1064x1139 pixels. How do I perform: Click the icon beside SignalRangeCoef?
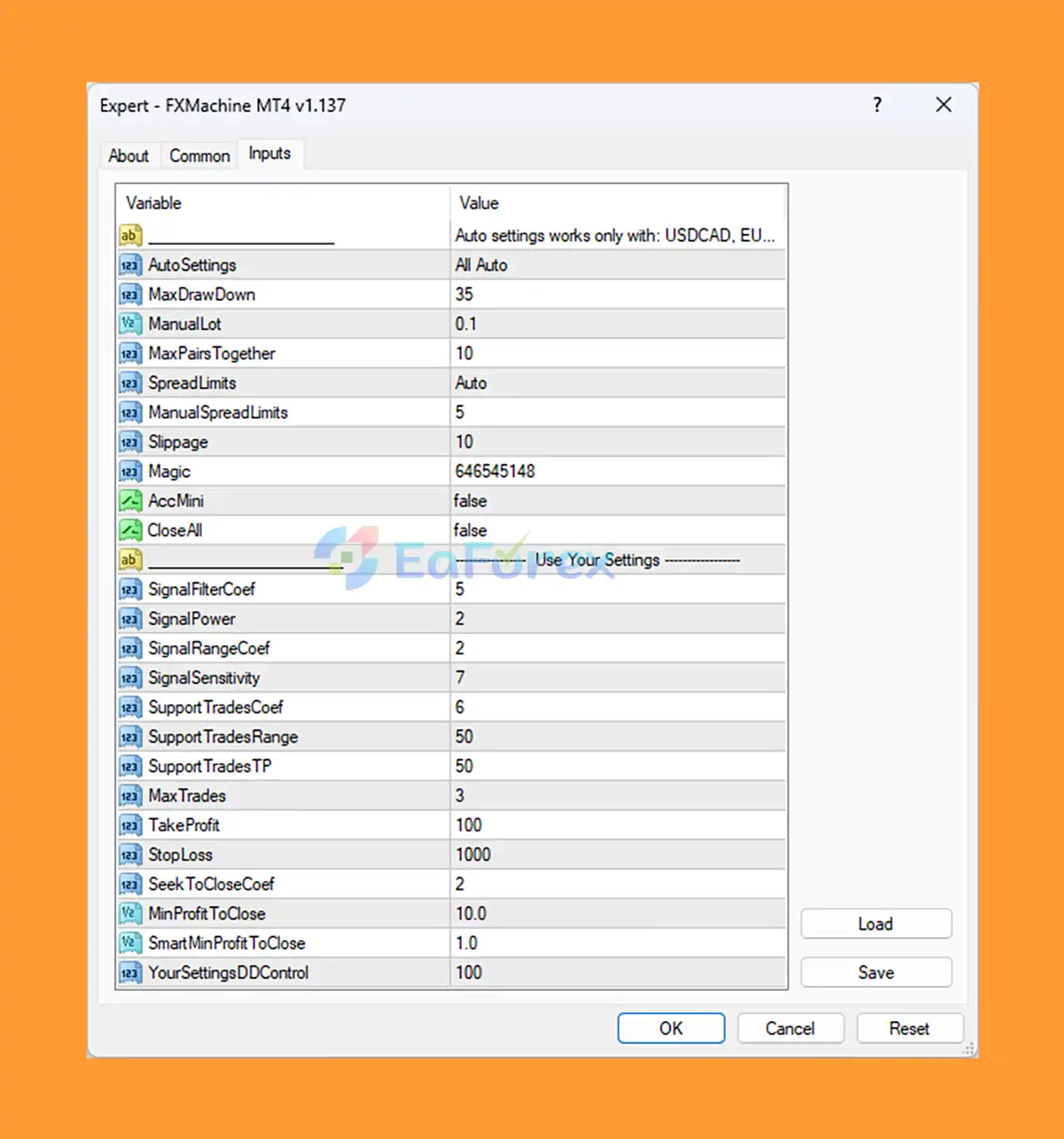131,648
